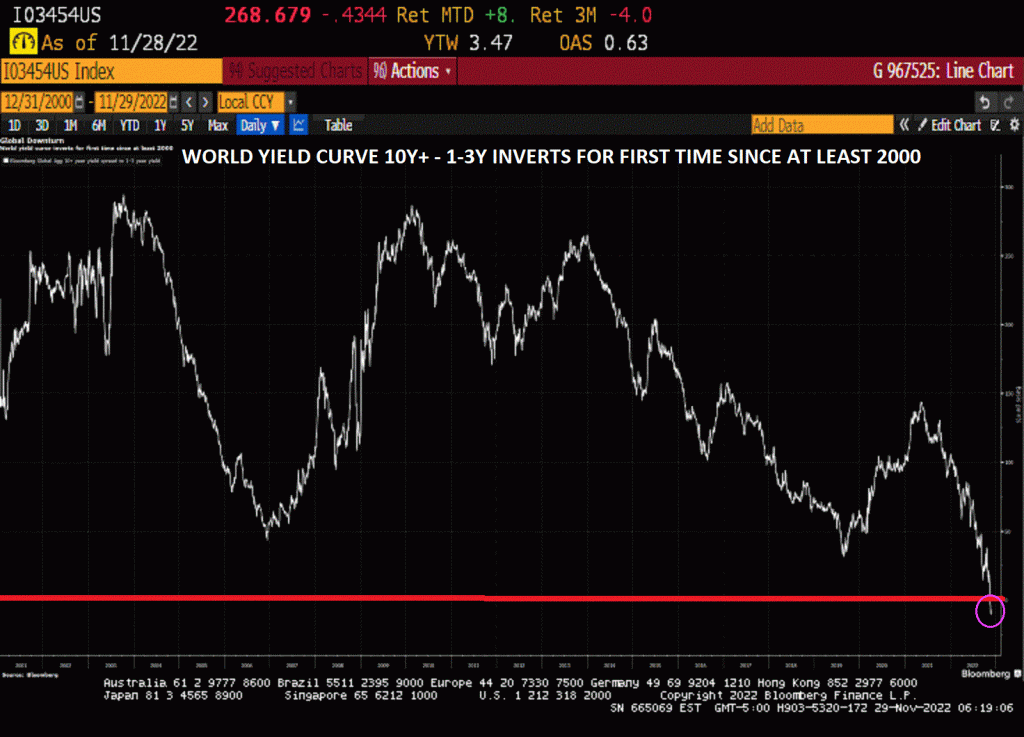Expand the Actions menu

(x=413, y=71)
